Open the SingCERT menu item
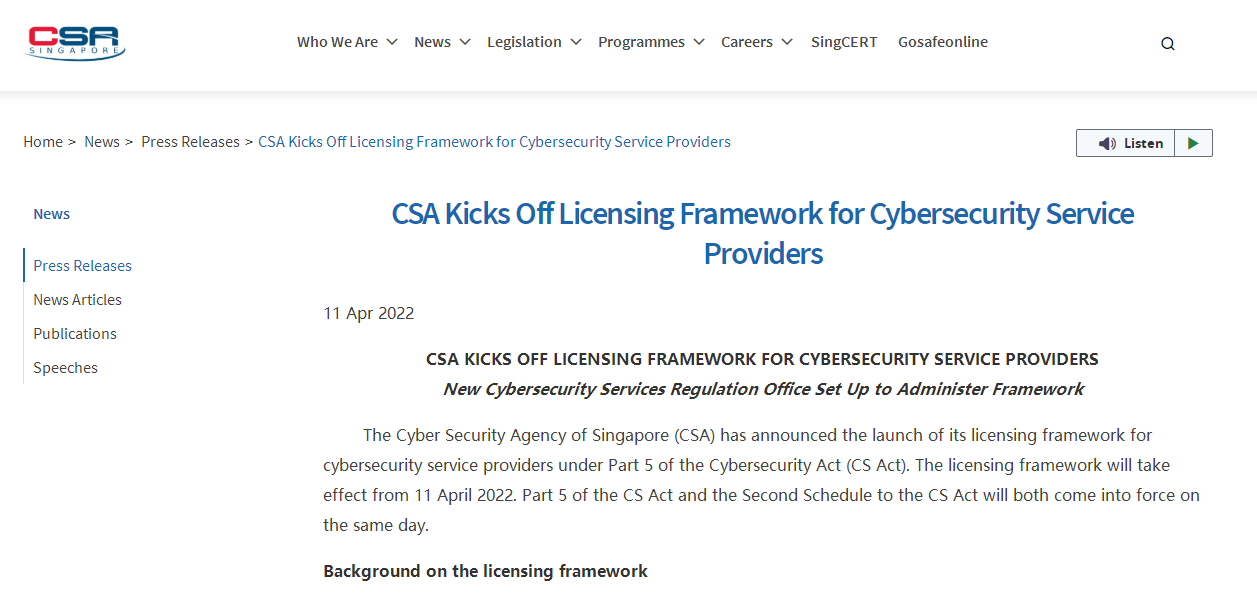1257x595 pixels. click(x=844, y=42)
